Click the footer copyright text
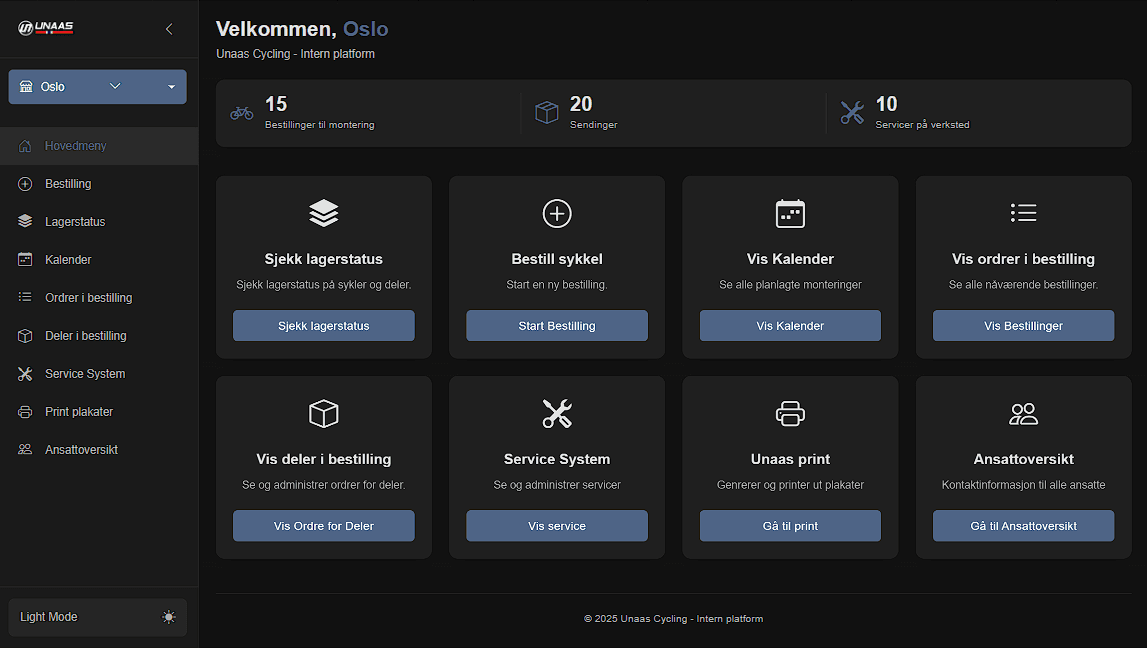This screenshot has width=1147, height=648. click(x=673, y=619)
